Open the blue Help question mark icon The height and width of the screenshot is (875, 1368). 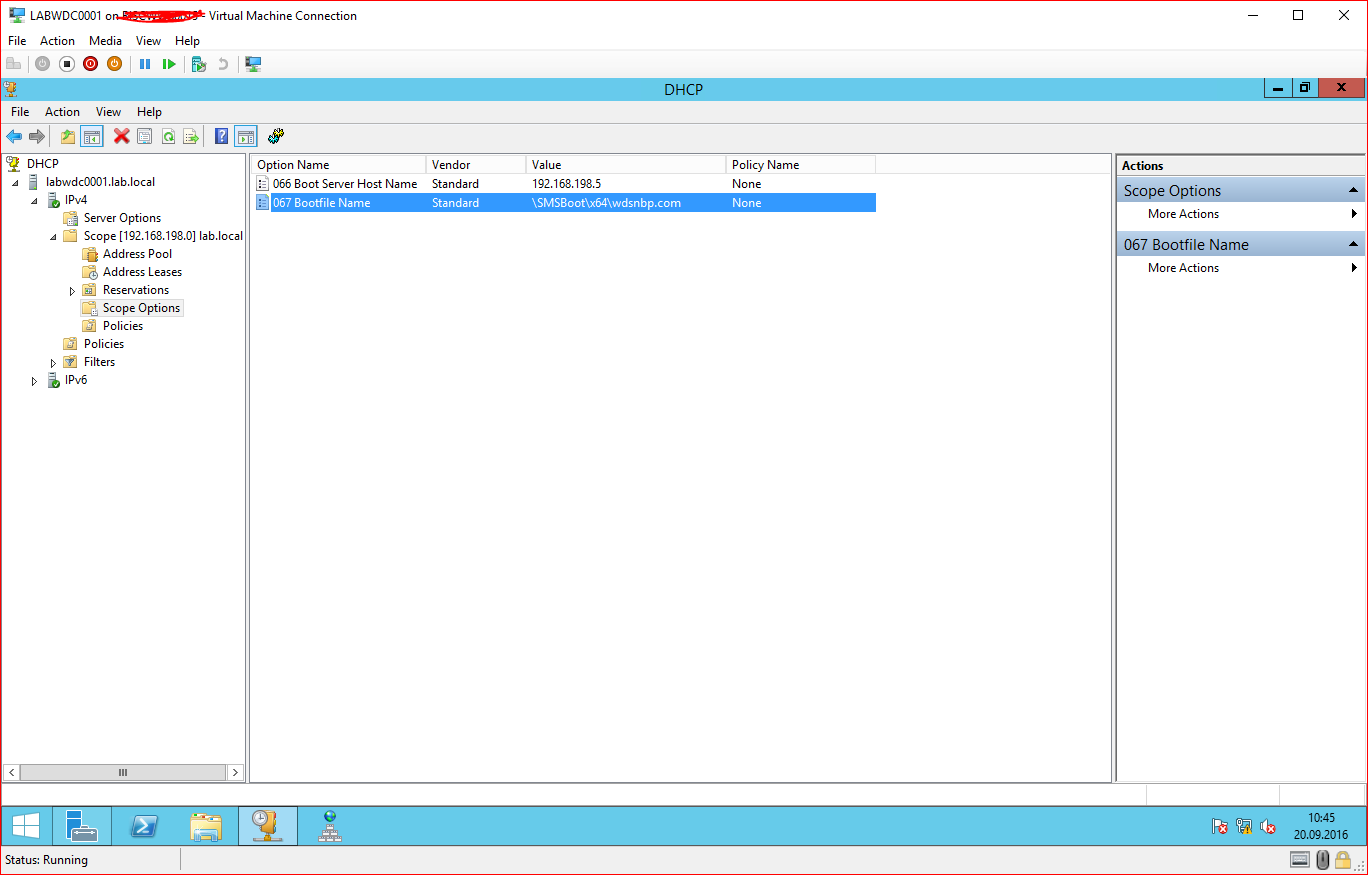(222, 136)
